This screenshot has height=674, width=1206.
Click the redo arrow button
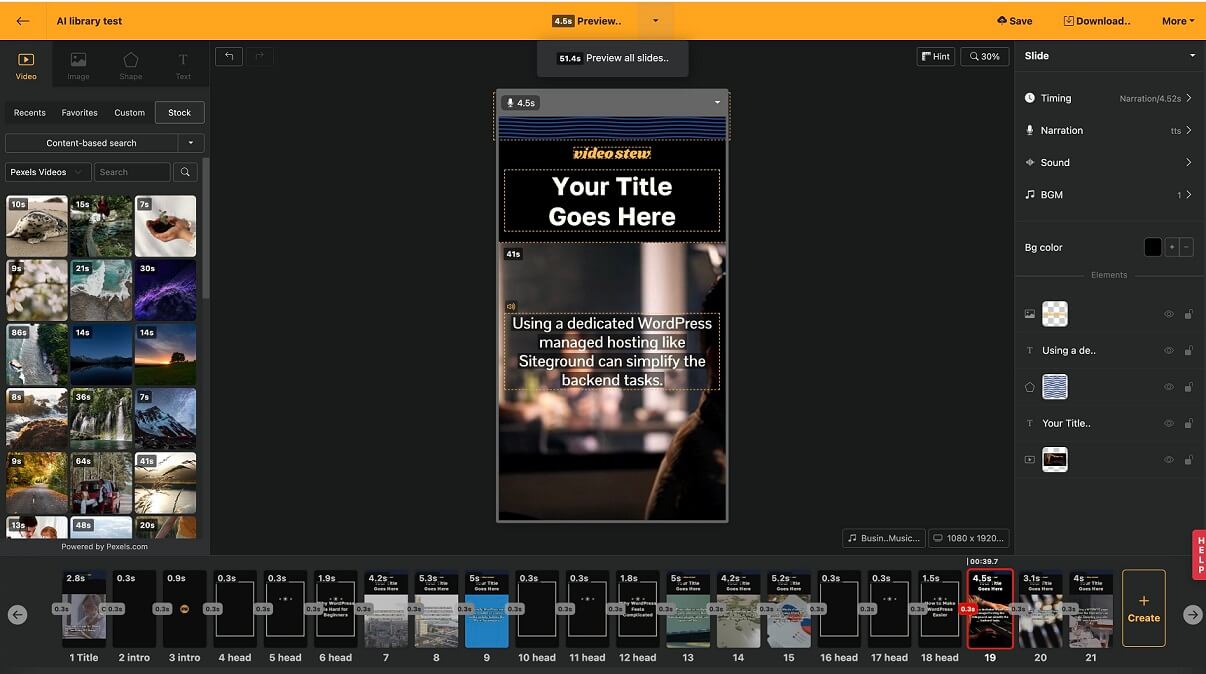click(x=258, y=57)
